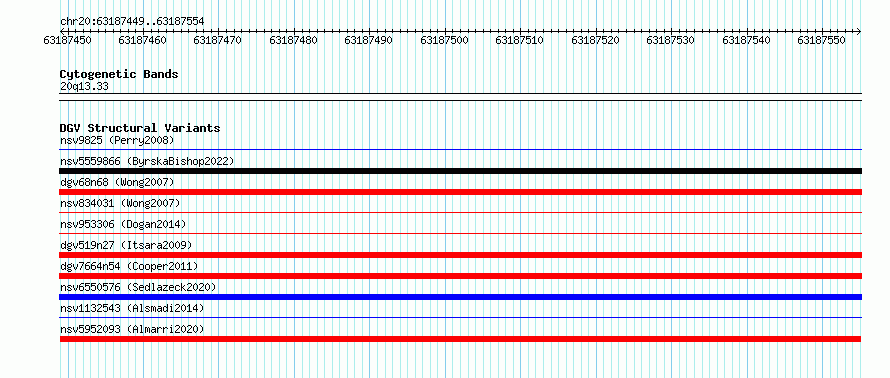
Task: Click the red dgv7664n54 variant bar
Action: coord(460,276)
